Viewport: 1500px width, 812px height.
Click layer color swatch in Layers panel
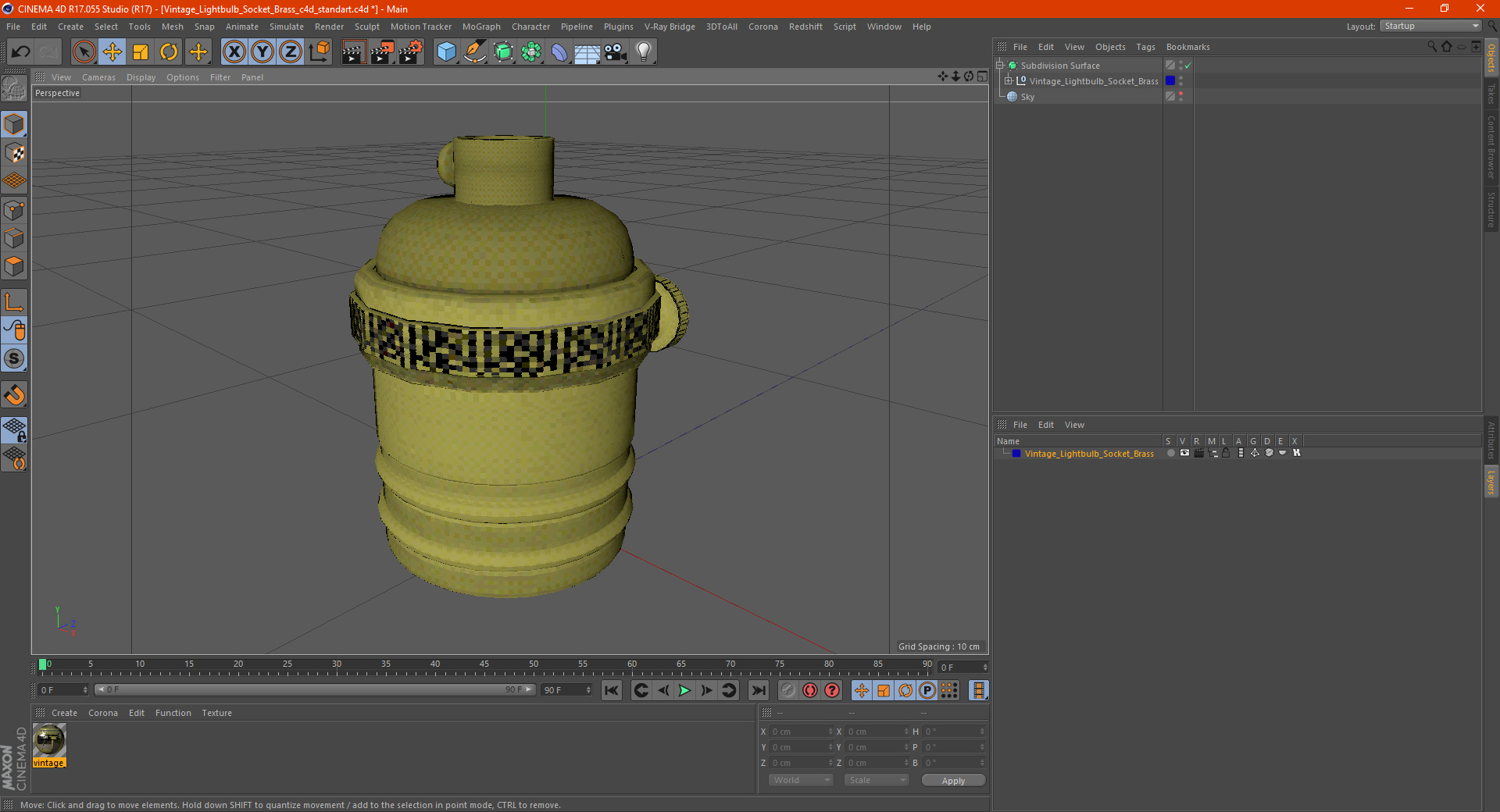click(1016, 454)
